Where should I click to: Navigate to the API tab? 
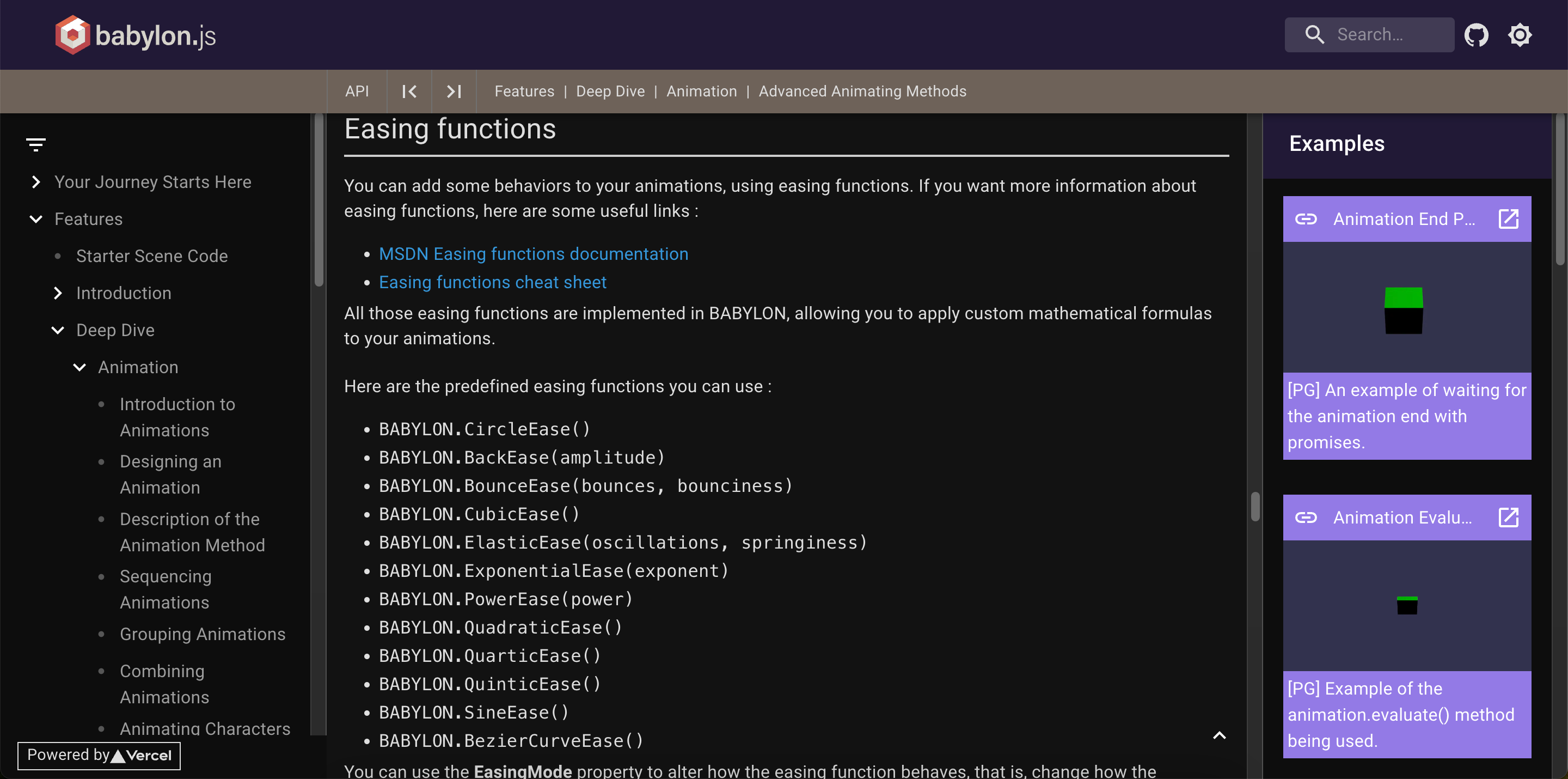357,91
